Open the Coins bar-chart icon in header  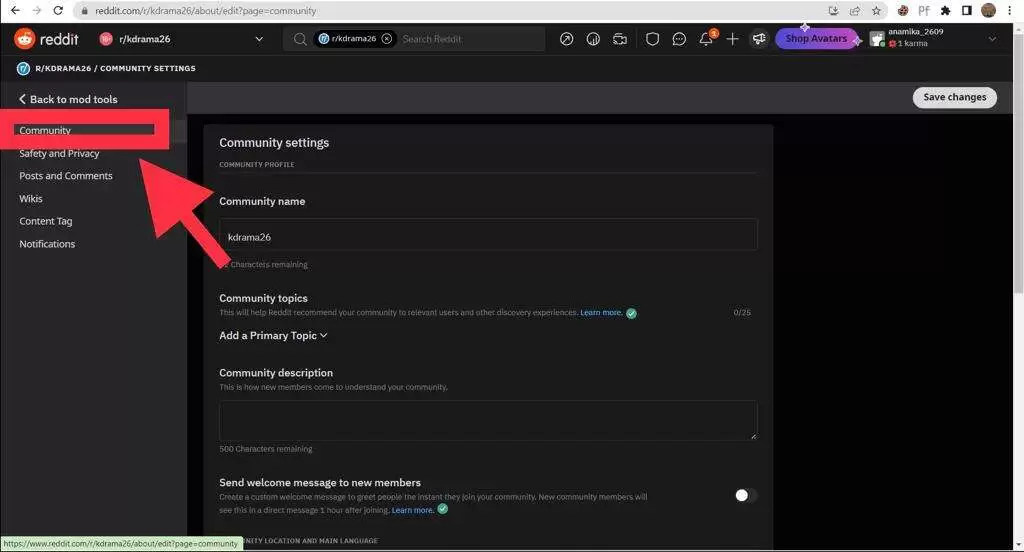593,39
